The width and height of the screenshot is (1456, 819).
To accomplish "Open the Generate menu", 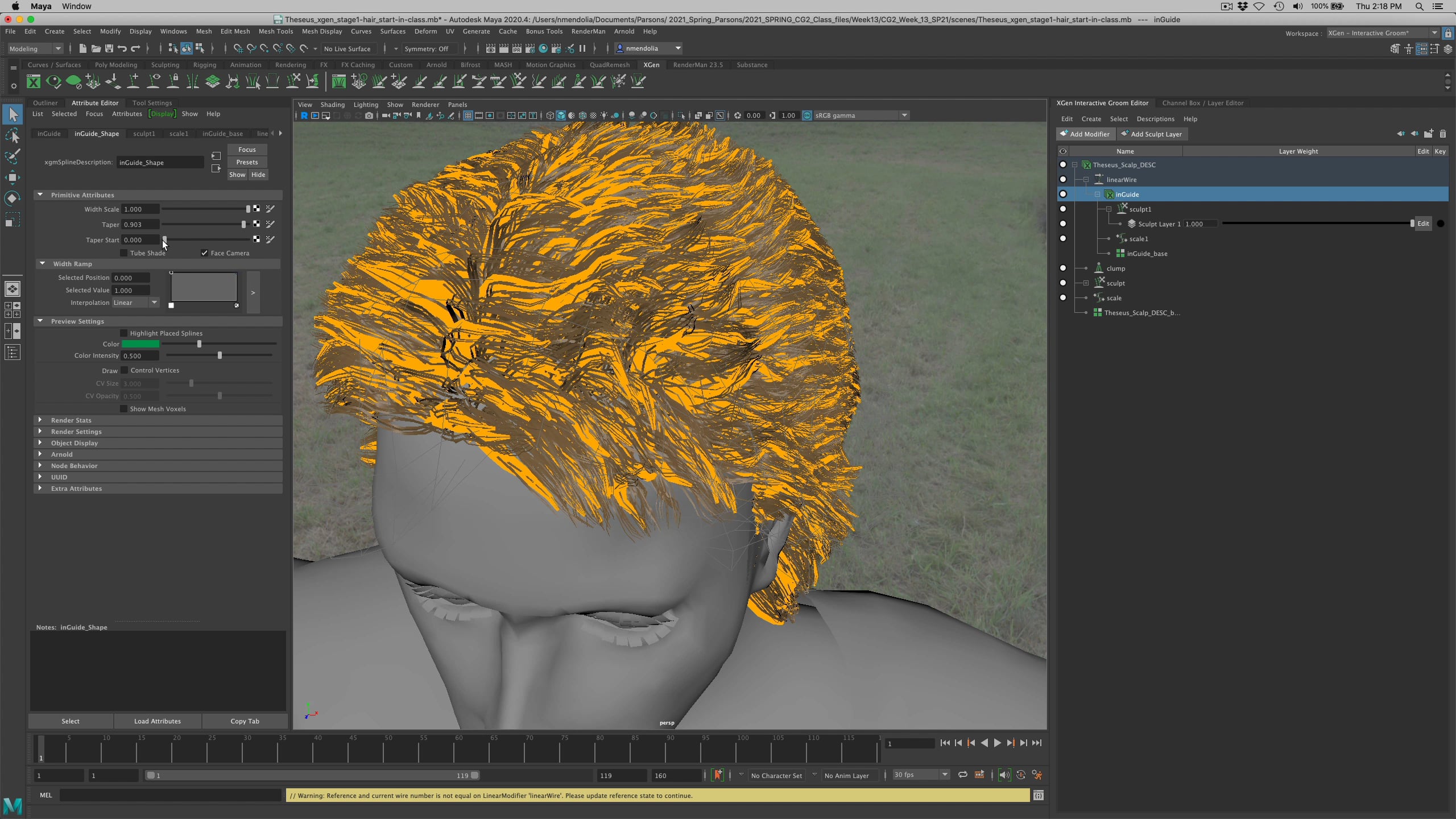I will (477, 31).
